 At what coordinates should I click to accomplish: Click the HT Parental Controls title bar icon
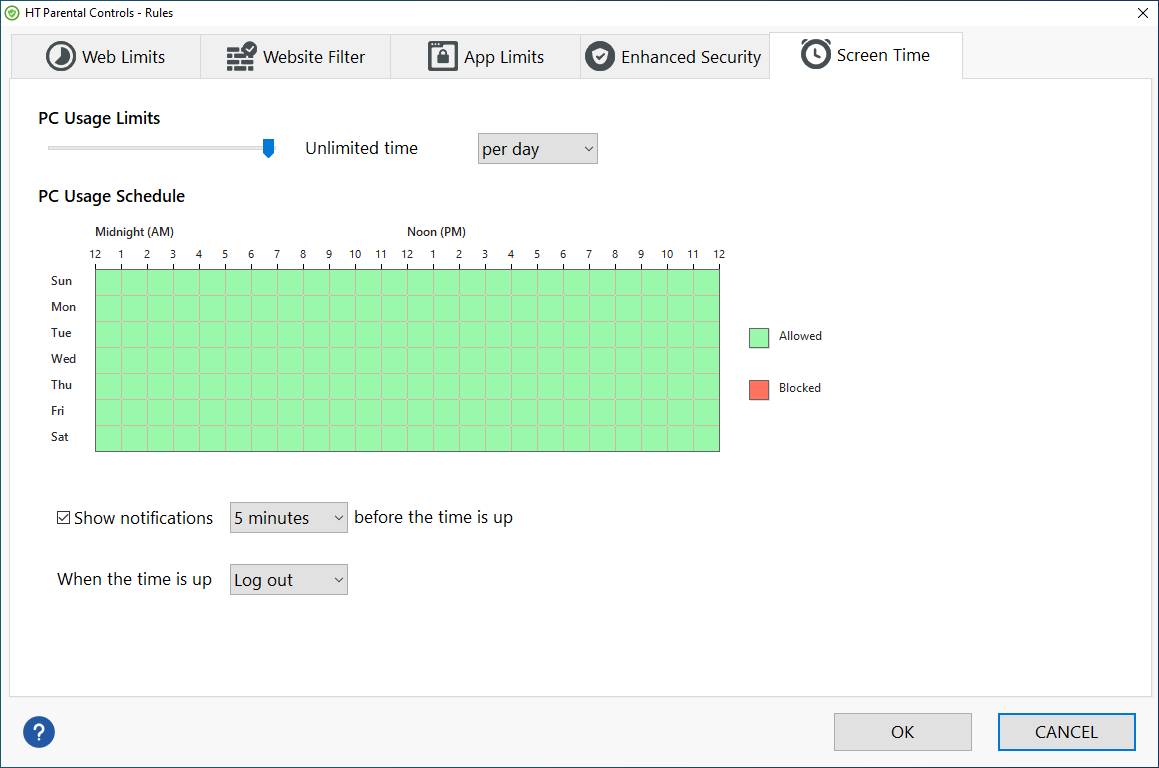[x=13, y=13]
